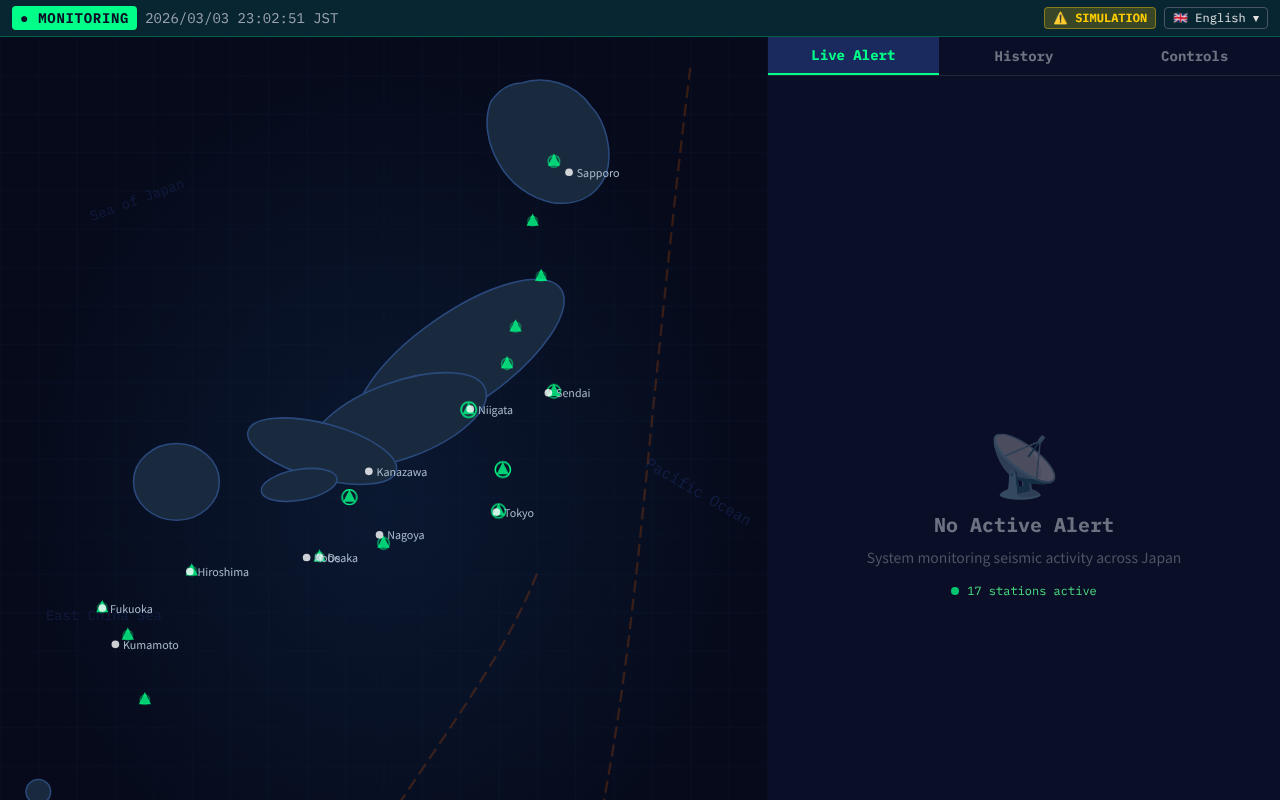
Task: Click the station marker just below Nagoya
Action: pyautogui.click(x=383, y=543)
